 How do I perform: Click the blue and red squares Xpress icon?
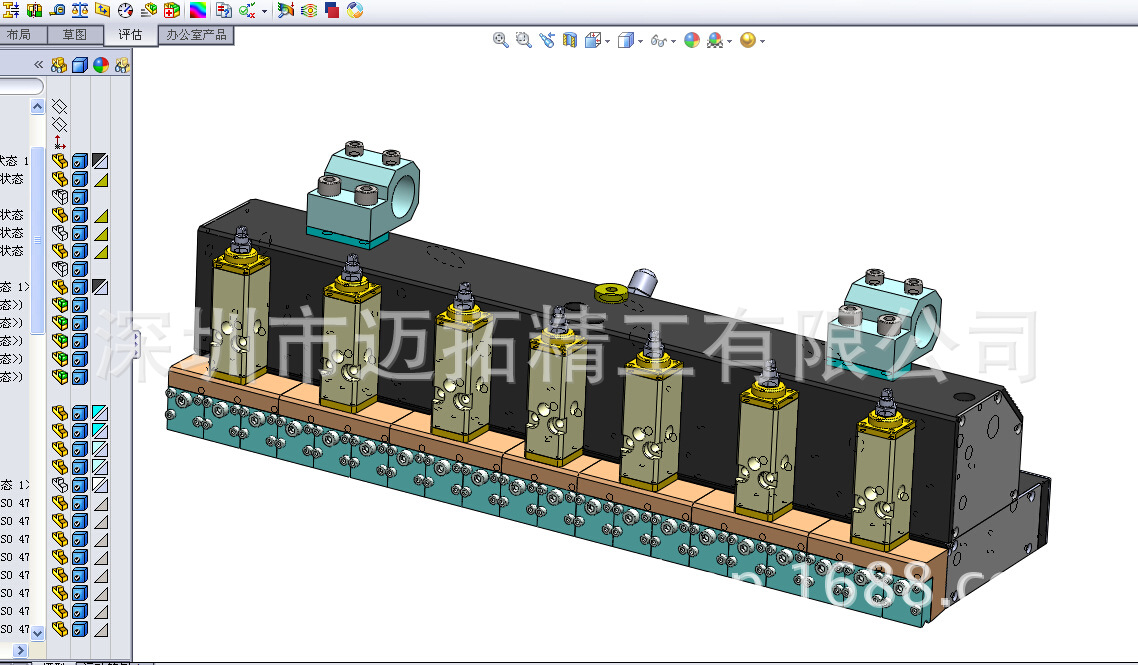tap(332, 10)
